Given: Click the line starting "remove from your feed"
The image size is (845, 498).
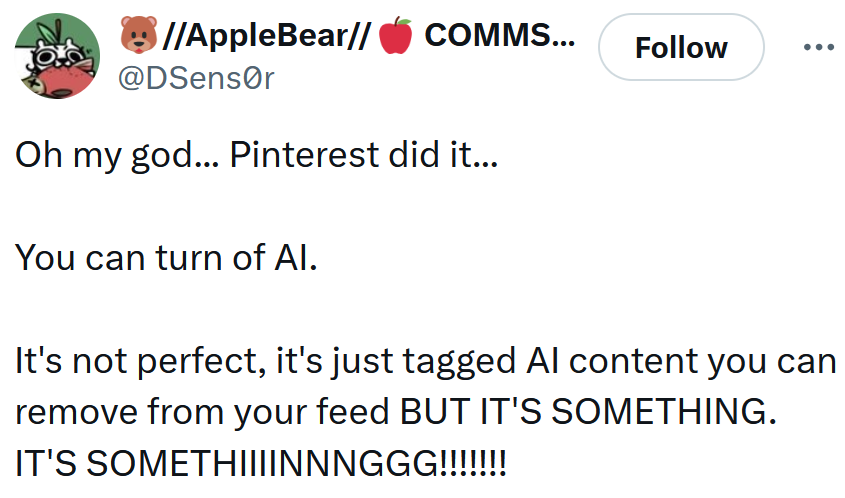Looking at the screenshot, I should [x=395, y=411].
